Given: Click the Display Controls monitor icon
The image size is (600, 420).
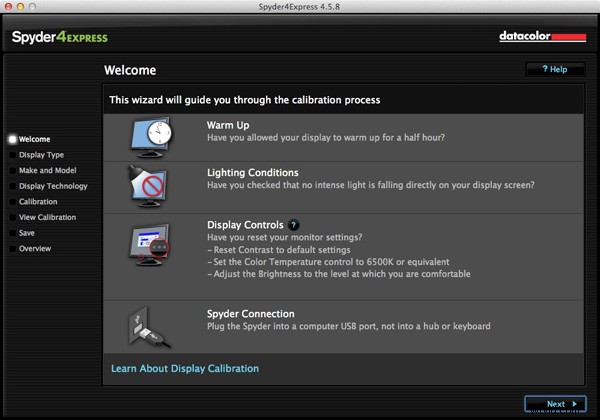Looking at the screenshot, I should point(149,245).
